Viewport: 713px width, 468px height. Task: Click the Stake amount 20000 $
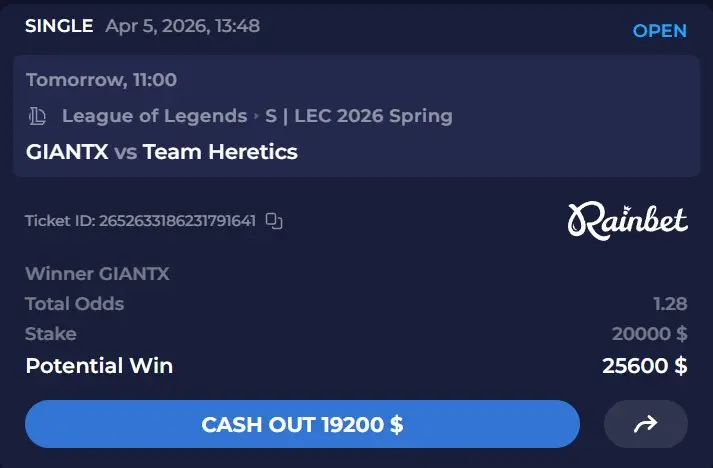point(649,334)
